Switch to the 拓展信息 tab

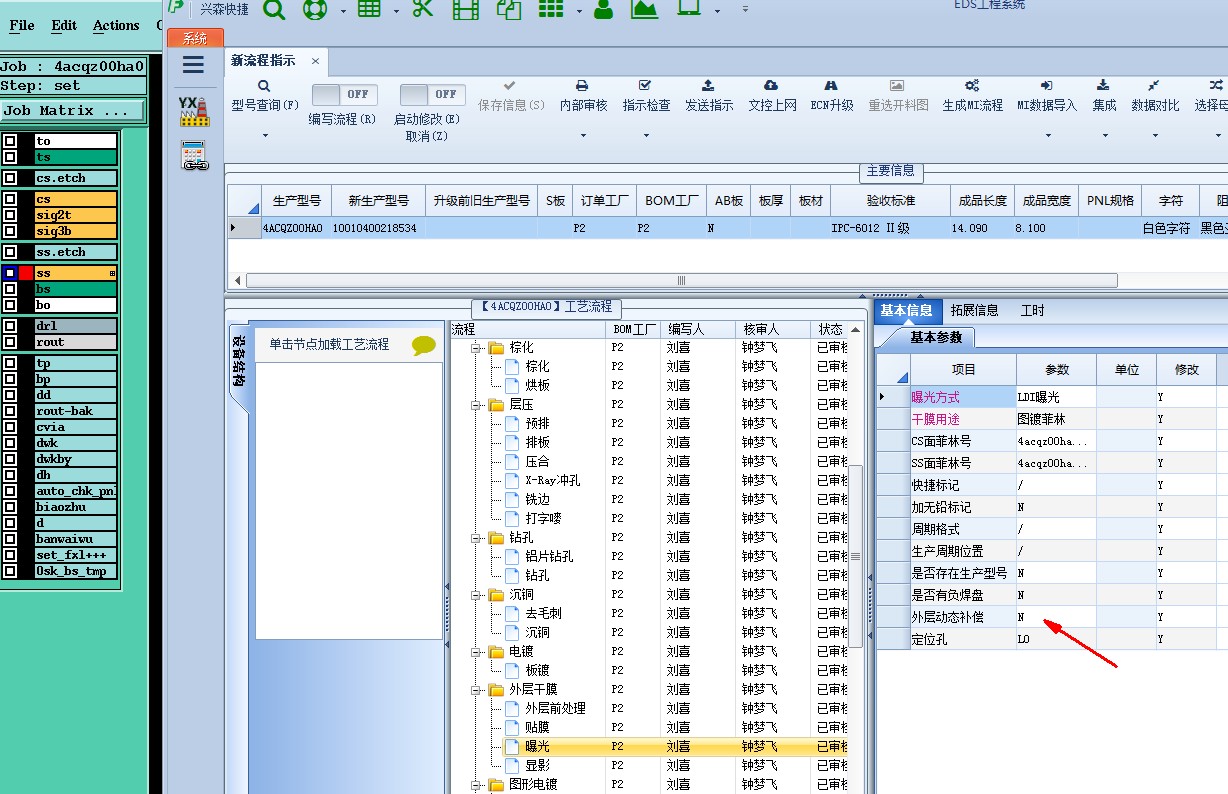[974, 311]
